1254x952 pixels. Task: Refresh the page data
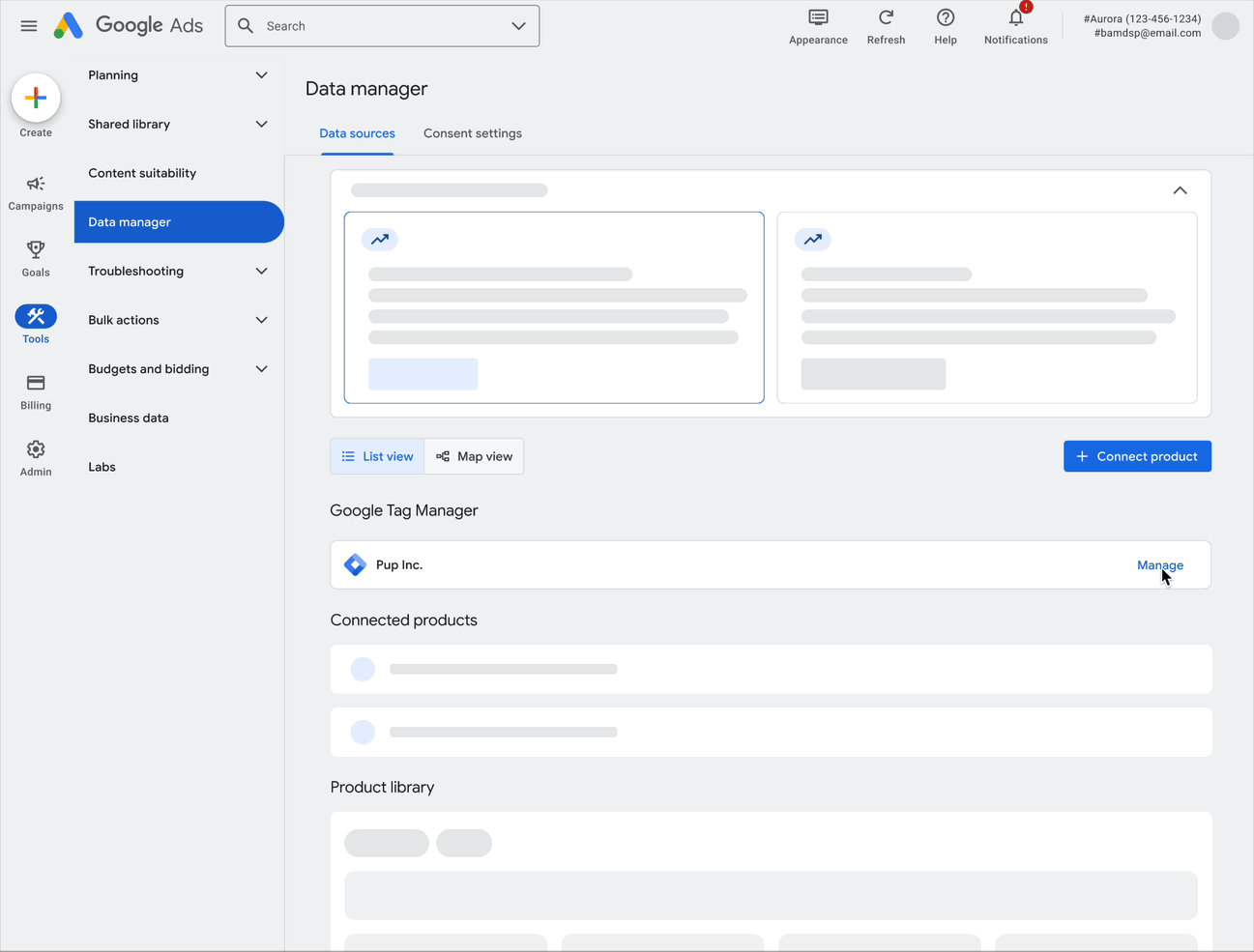click(x=886, y=27)
